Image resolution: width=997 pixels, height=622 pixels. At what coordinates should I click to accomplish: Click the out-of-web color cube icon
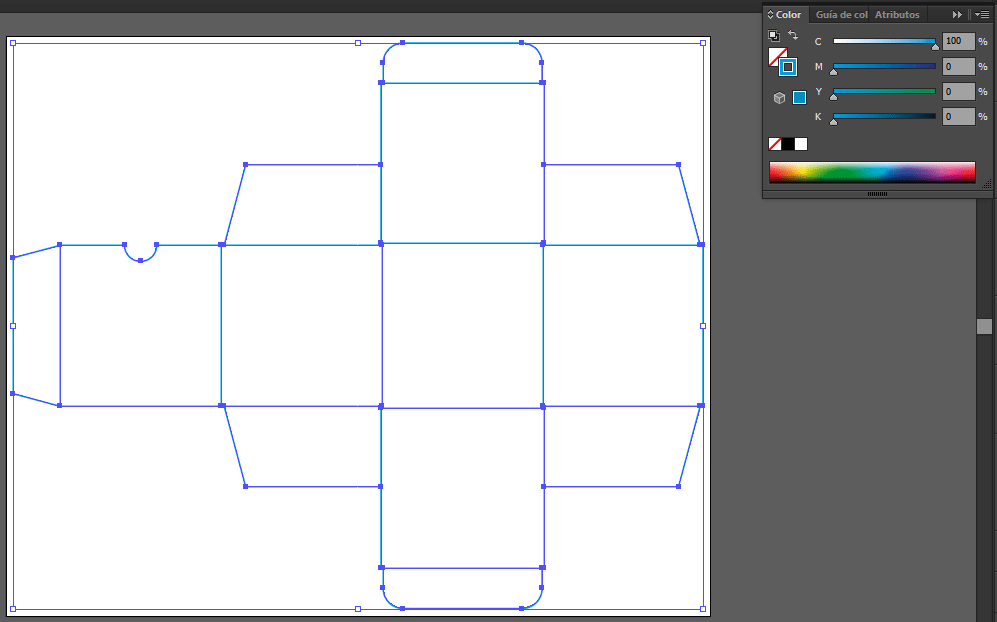(779, 97)
